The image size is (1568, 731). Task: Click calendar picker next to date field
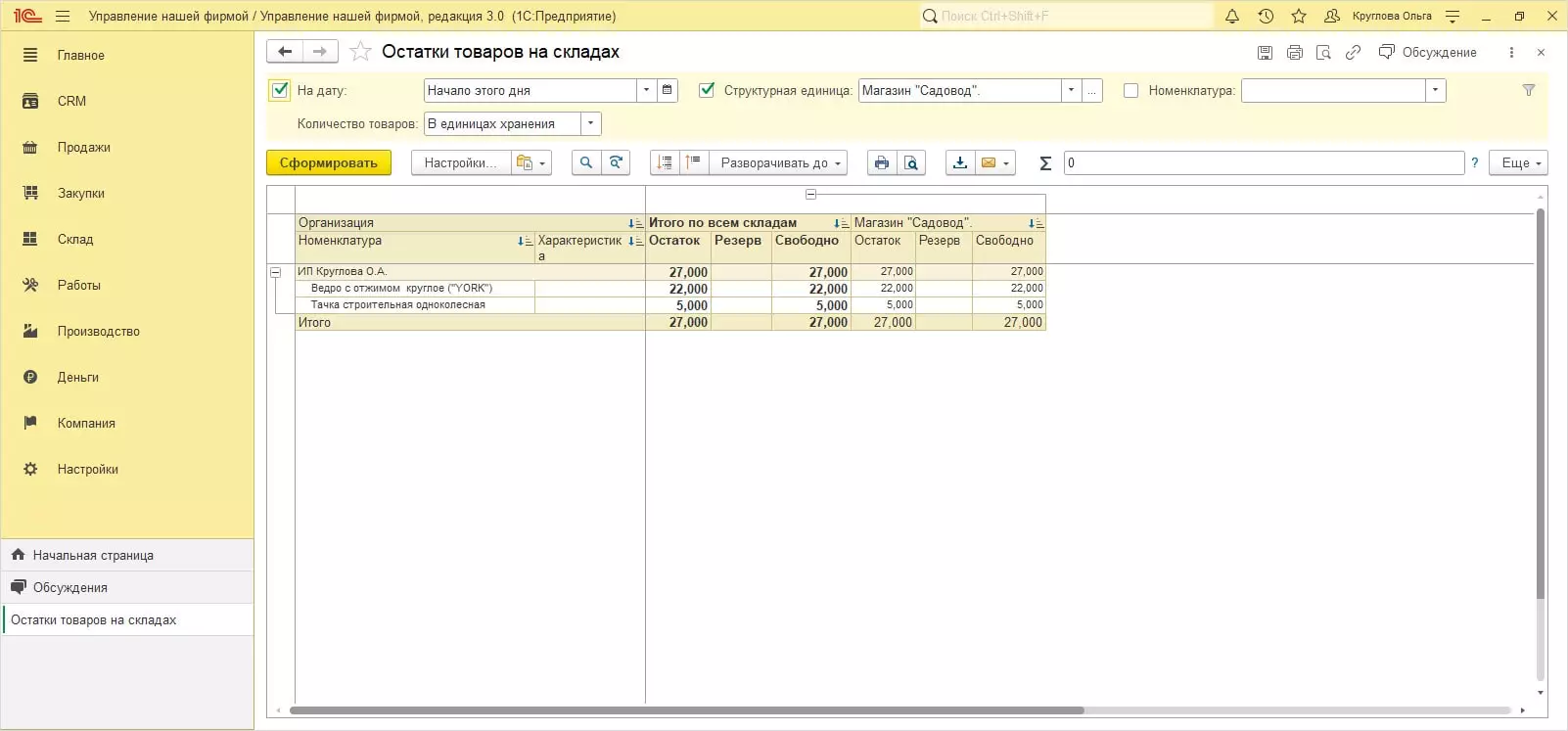[667, 90]
